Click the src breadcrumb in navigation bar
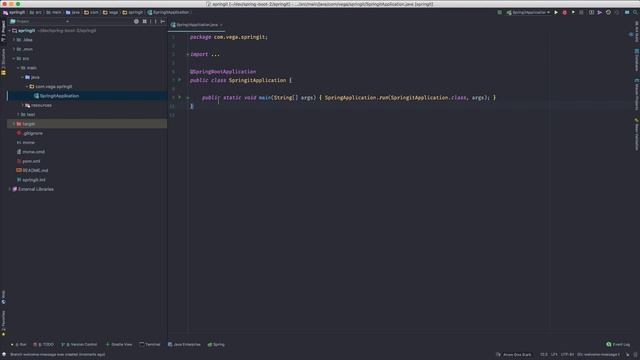This screenshot has height=360, width=640. click(35, 12)
